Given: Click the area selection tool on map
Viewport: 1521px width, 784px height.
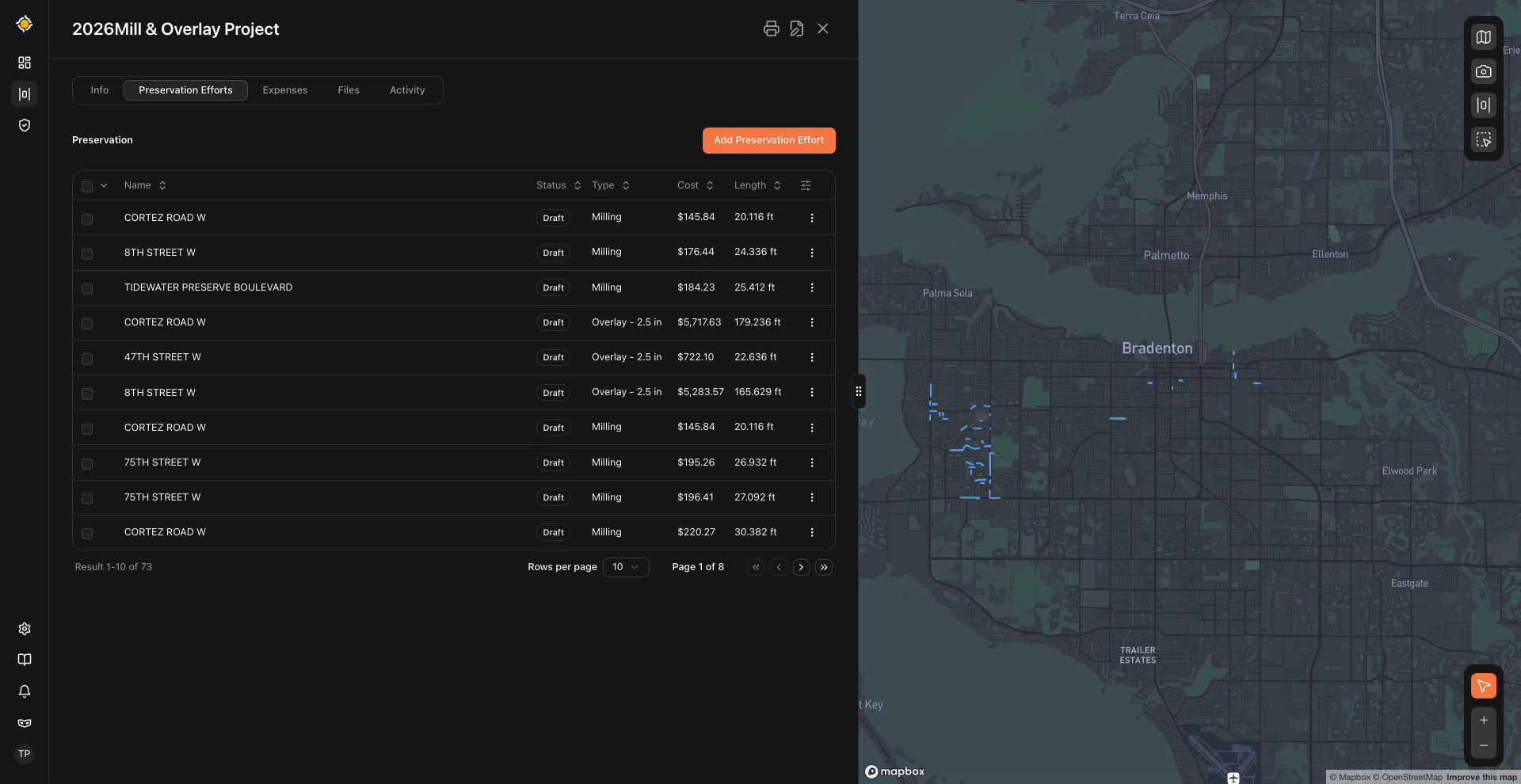Looking at the screenshot, I should pos(1483,140).
